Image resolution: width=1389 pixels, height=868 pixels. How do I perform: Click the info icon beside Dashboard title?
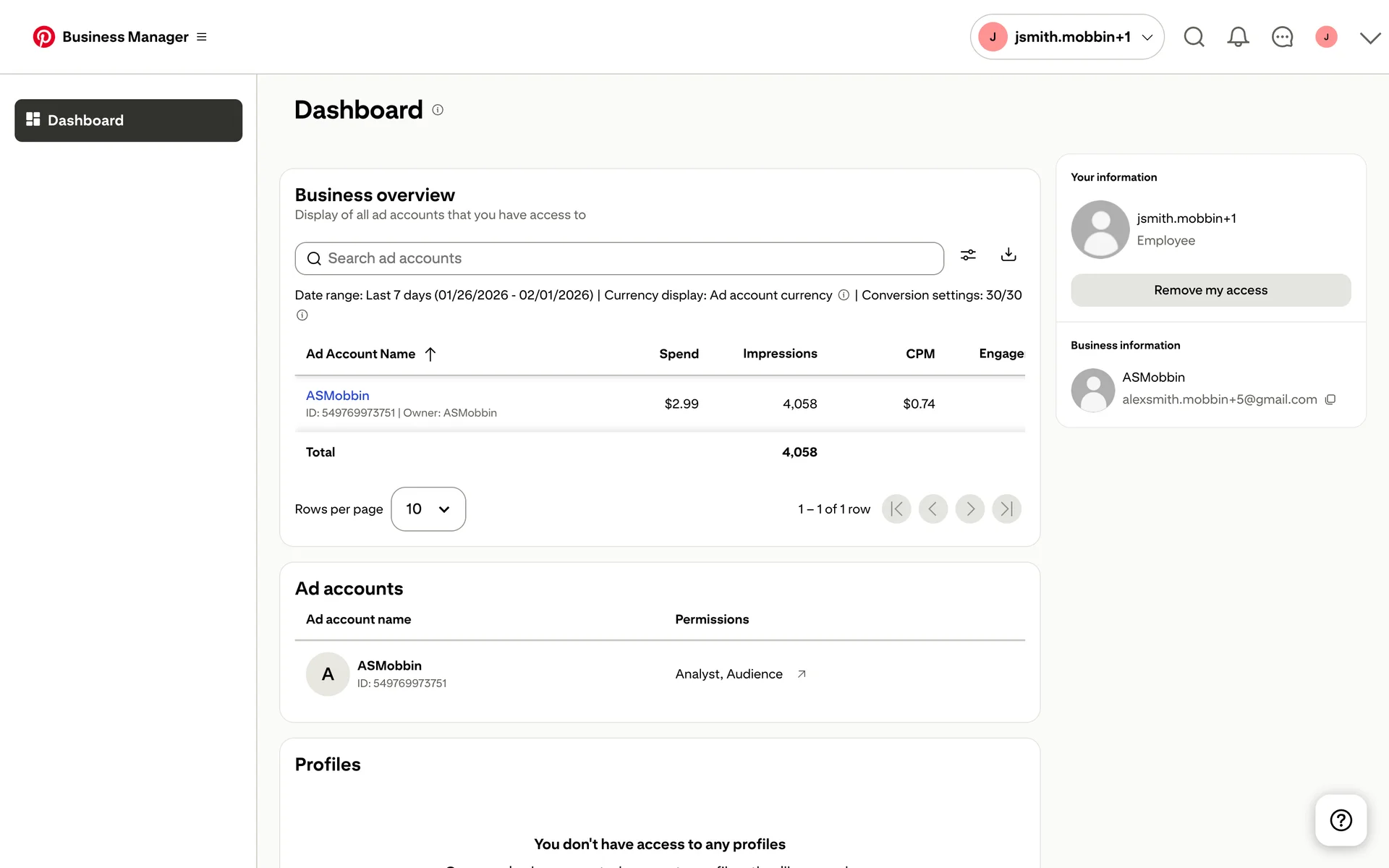click(438, 110)
